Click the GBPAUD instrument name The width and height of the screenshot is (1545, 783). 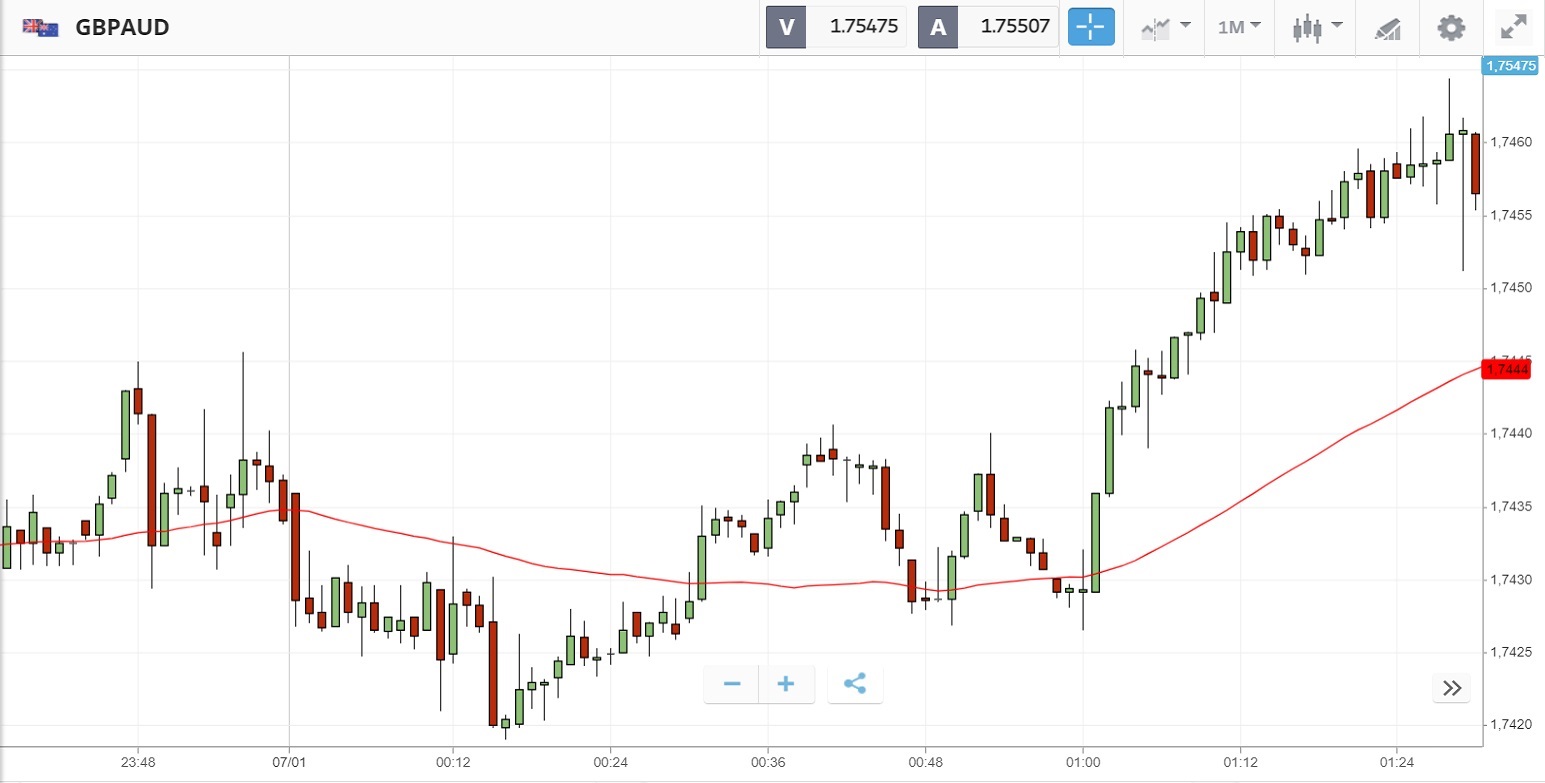(x=122, y=28)
